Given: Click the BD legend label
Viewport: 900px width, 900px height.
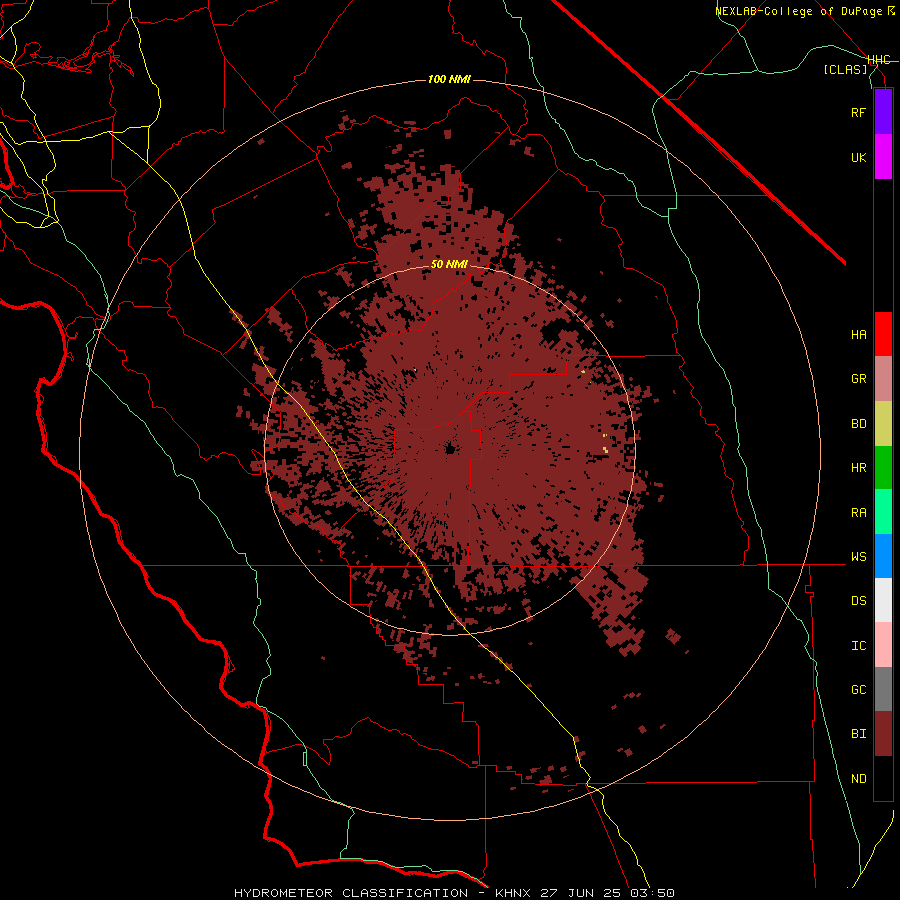Looking at the screenshot, I should [858, 424].
